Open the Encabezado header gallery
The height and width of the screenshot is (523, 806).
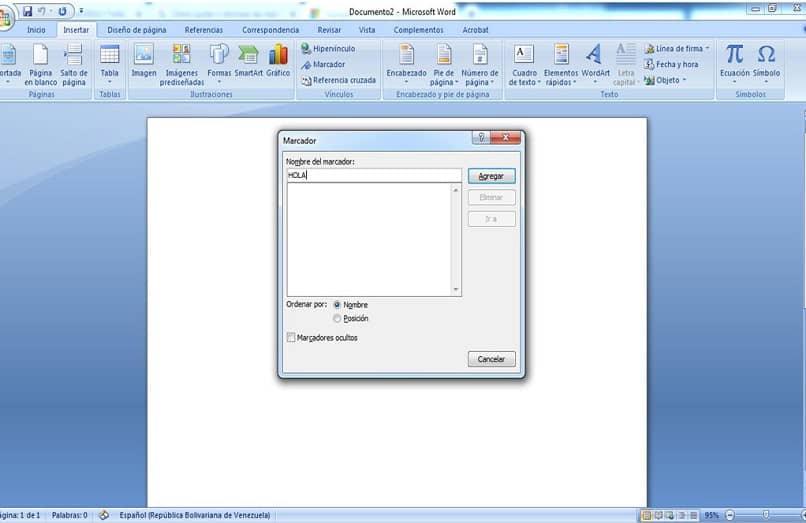pyautogui.click(x=407, y=65)
